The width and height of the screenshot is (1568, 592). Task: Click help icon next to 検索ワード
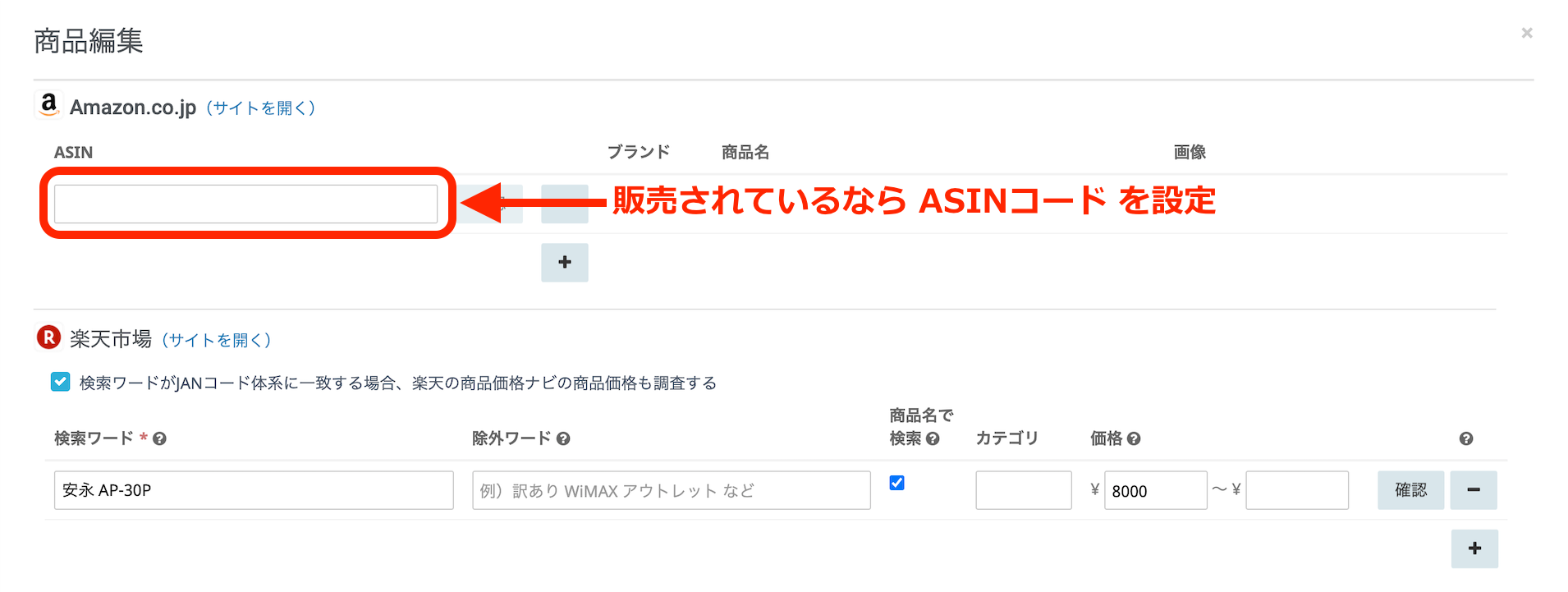pos(160,439)
